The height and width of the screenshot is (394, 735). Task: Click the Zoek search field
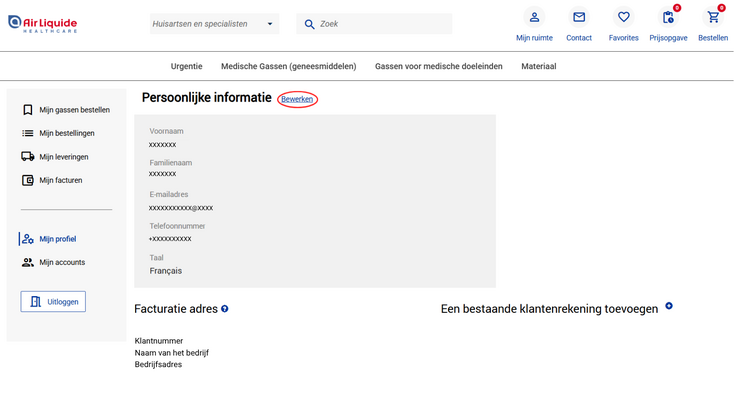374,24
